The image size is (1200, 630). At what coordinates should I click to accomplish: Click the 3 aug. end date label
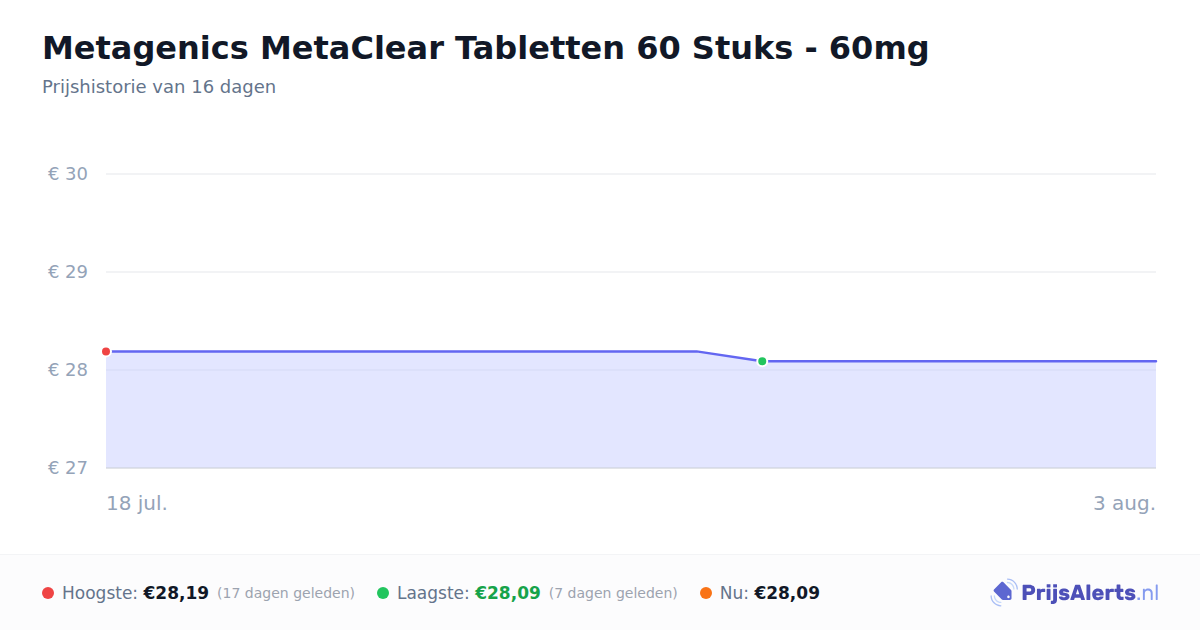1124,503
